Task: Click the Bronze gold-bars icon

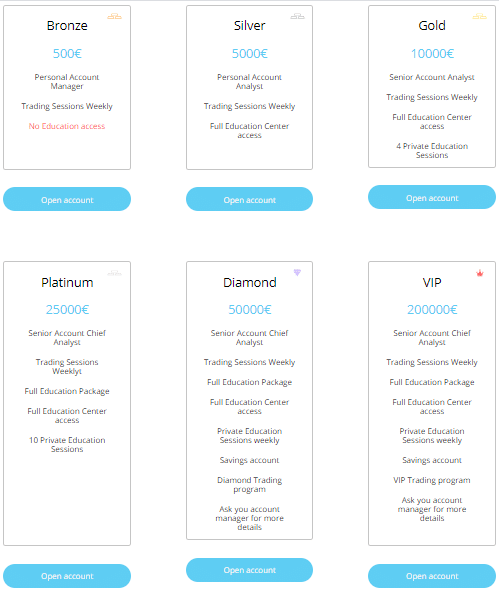Action: [x=114, y=16]
